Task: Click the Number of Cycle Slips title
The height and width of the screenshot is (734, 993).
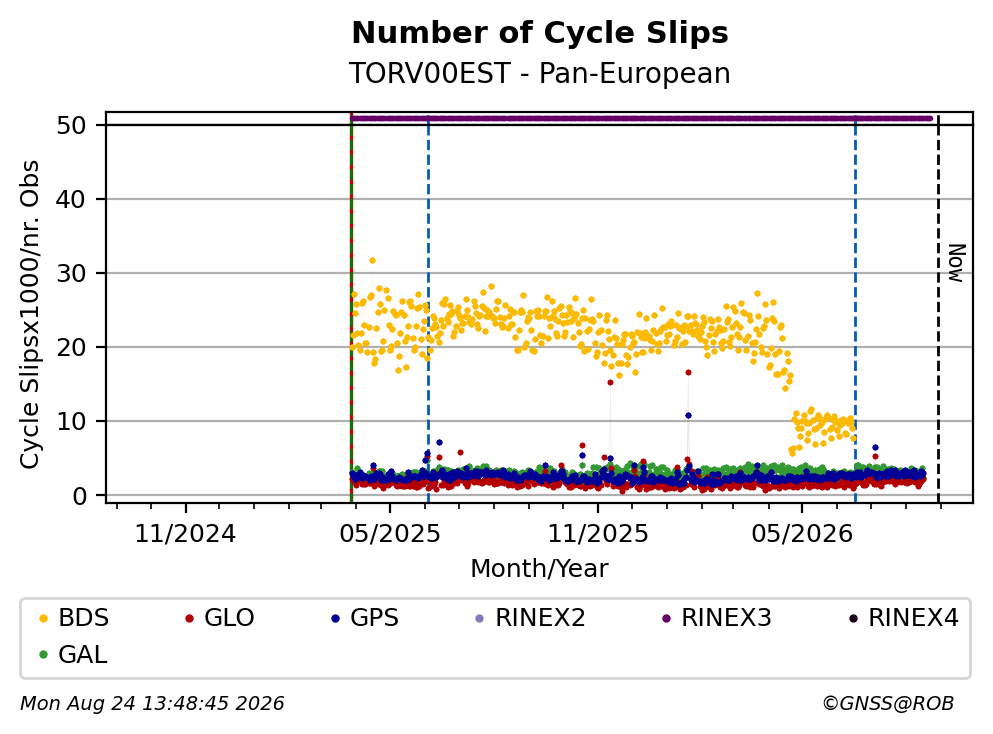Action: (x=540, y=33)
